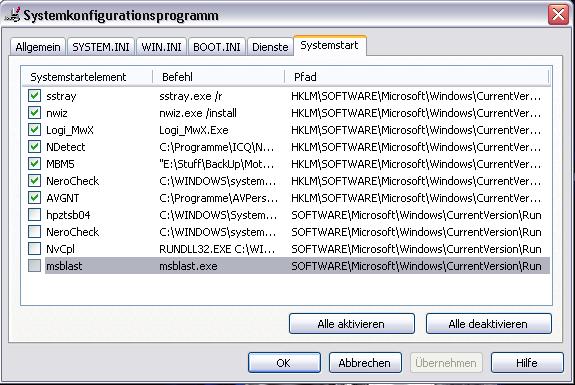Go to the Dienste tab
Screen dimensions: 575x385
[270, 47]
